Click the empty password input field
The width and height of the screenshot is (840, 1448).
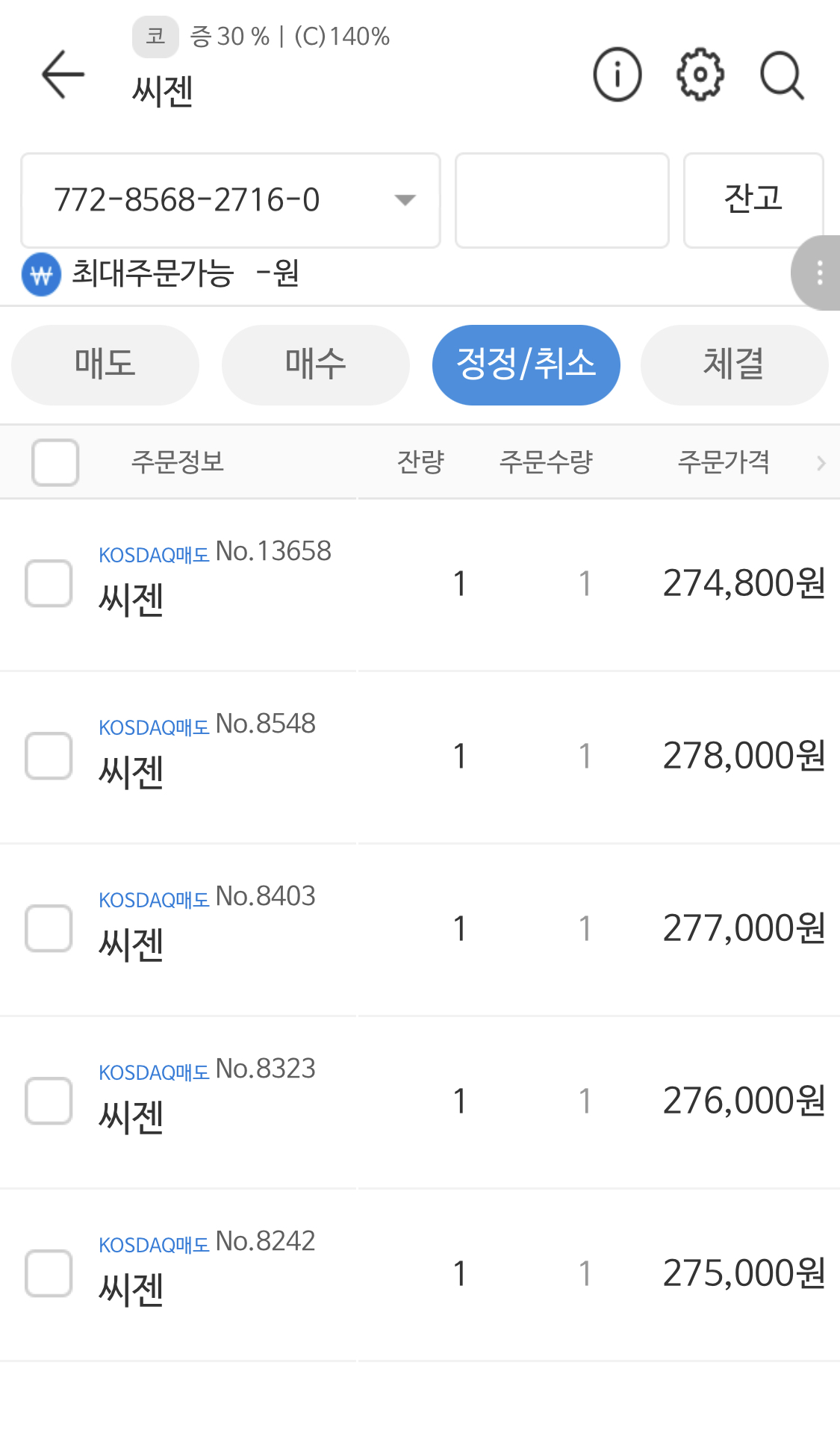[x=561, y=200]
